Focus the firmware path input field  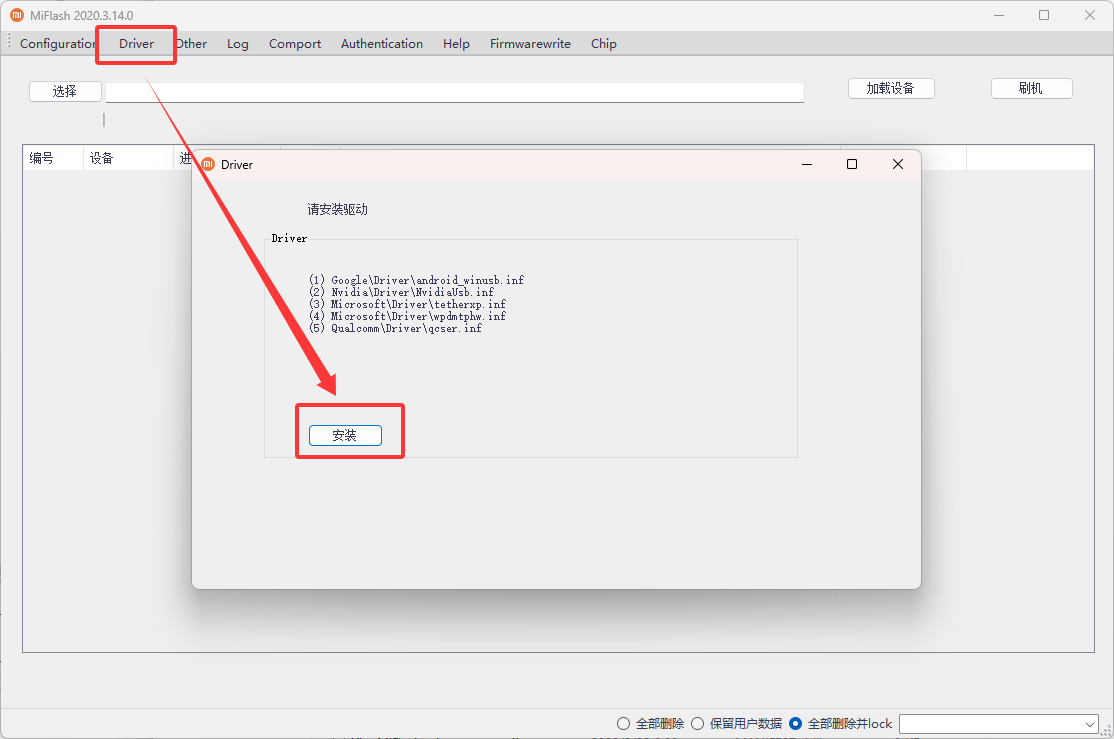455,92
